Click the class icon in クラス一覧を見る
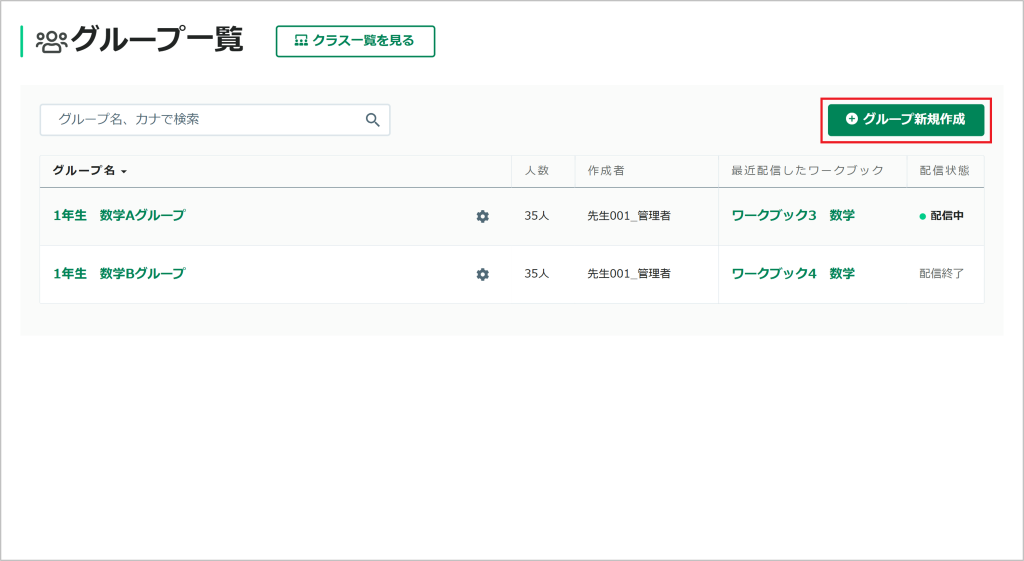Image resolution: width=1024 pixels, height=561 pixels. click(300, 40)
